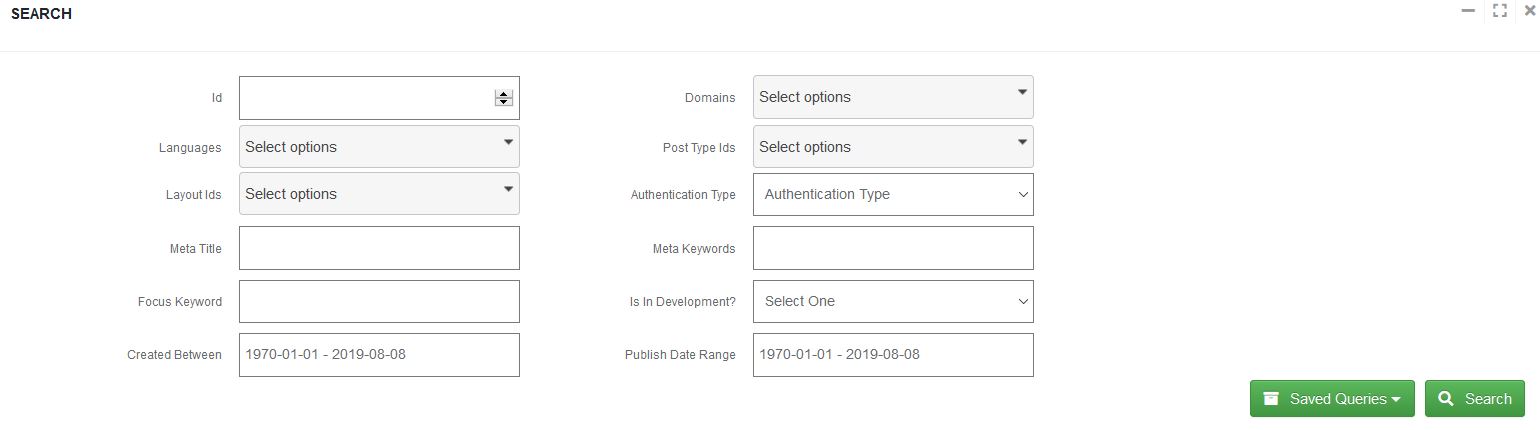Expand the Post Type Ids dropdown
Image resolution: width=1540 pixels, height=430 pixels.
pos(892,146)
